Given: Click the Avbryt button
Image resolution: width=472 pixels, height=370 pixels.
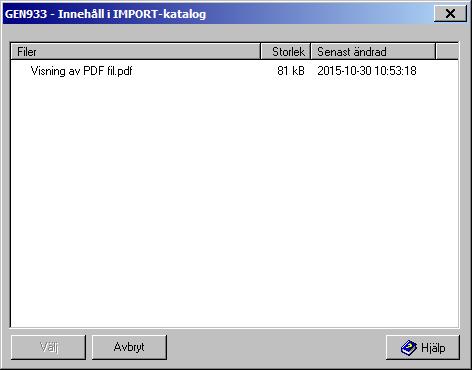Looking at the screenshot, I should pyautogui.click(x=129, y=347).
